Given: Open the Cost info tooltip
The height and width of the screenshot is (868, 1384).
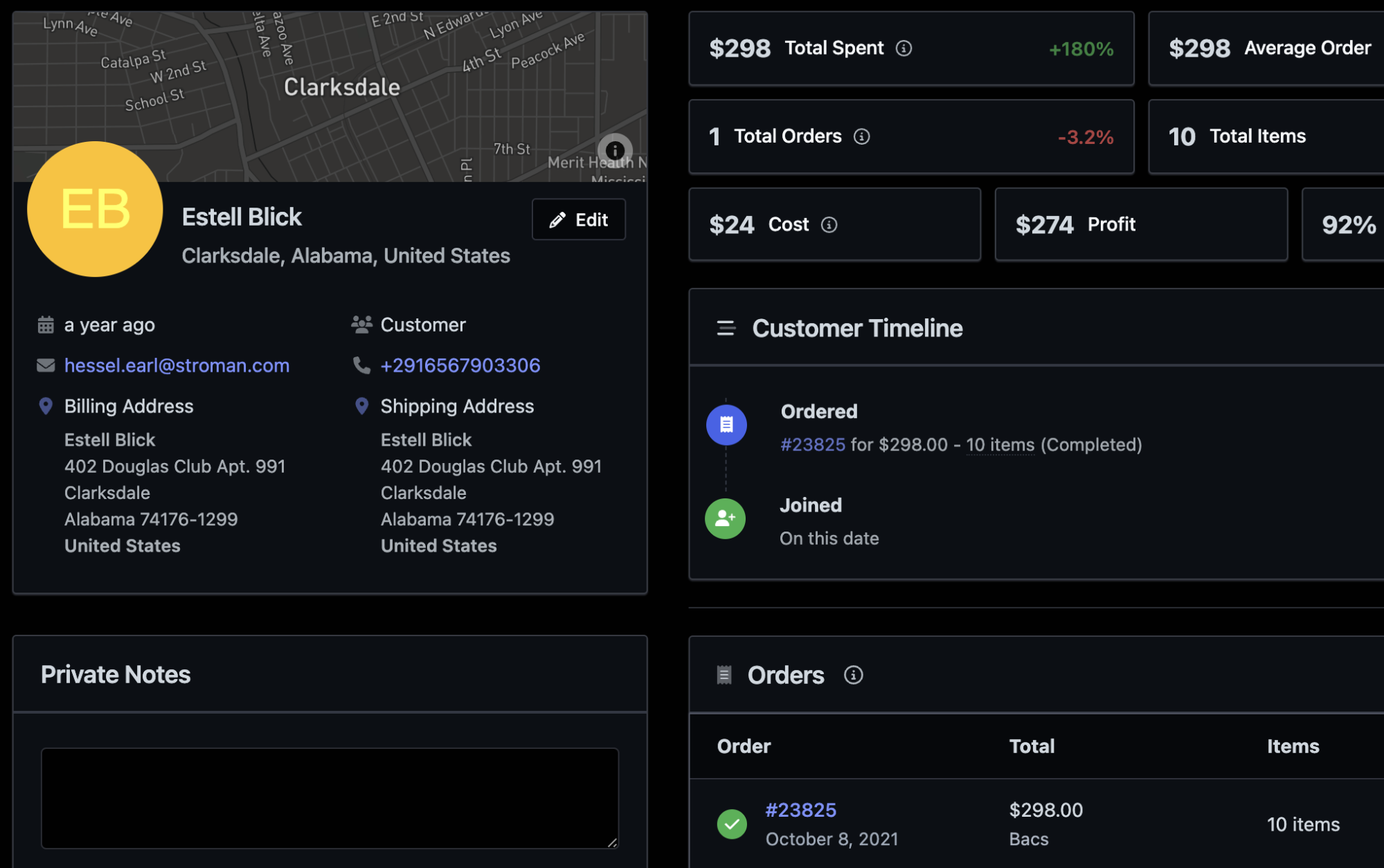Looking at the screenshot, I should [x=829, y=224].
